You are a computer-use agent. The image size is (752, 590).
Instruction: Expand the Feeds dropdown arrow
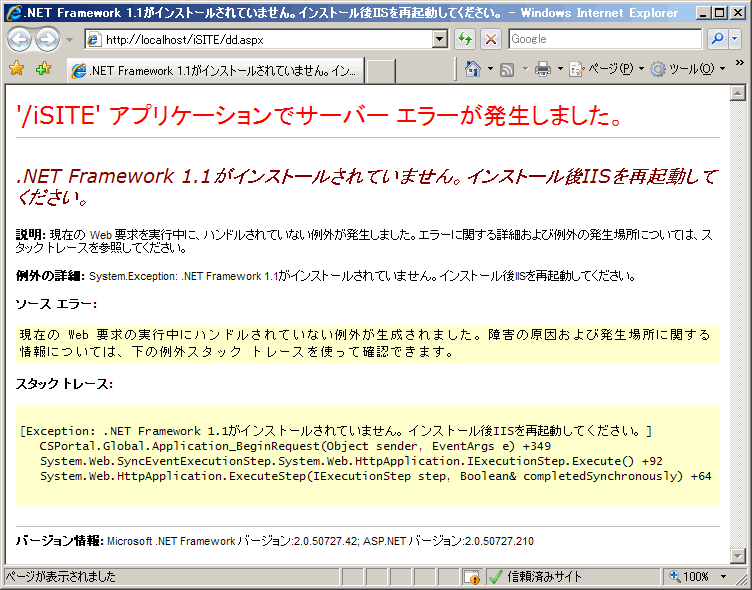tap(525, 70)
